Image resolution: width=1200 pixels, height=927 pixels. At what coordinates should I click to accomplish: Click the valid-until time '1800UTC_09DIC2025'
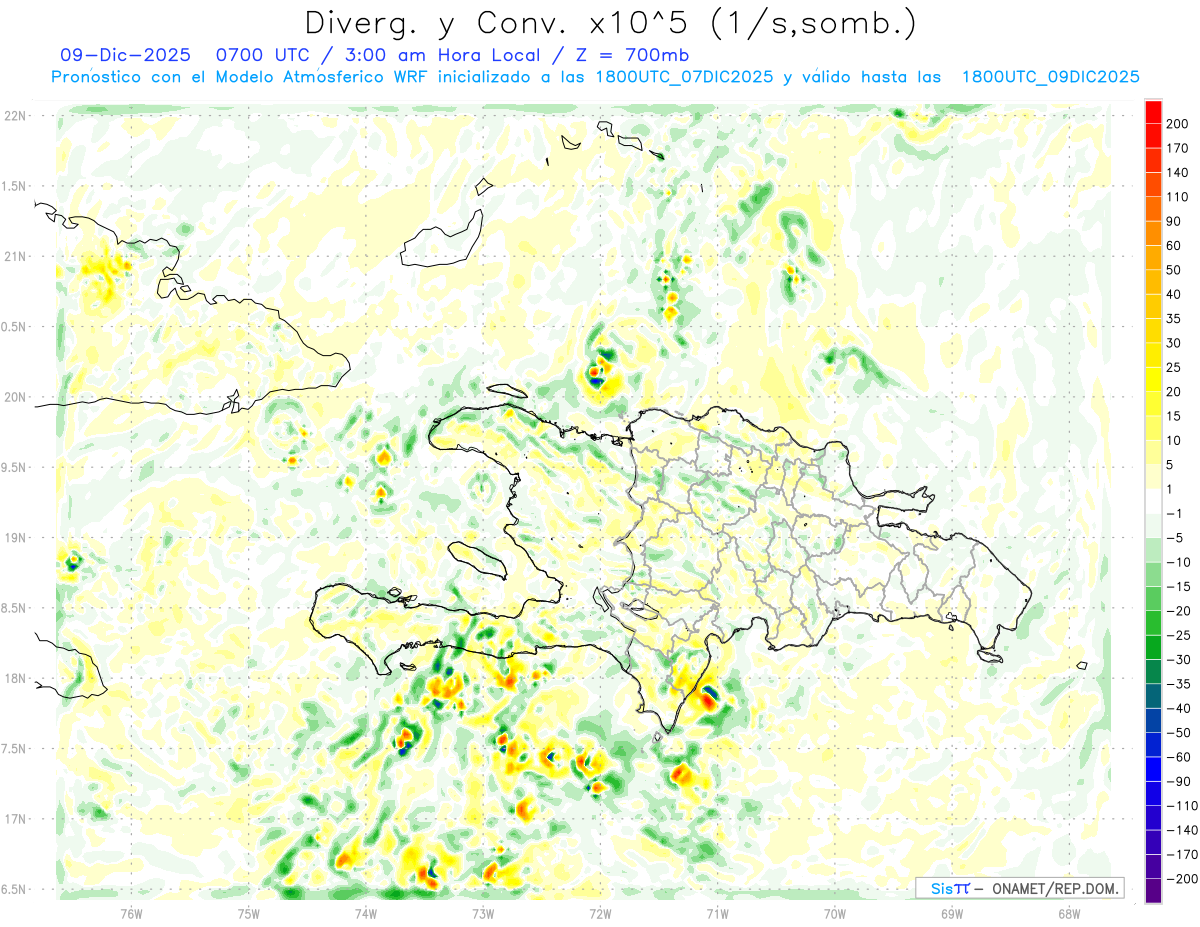1050,77
